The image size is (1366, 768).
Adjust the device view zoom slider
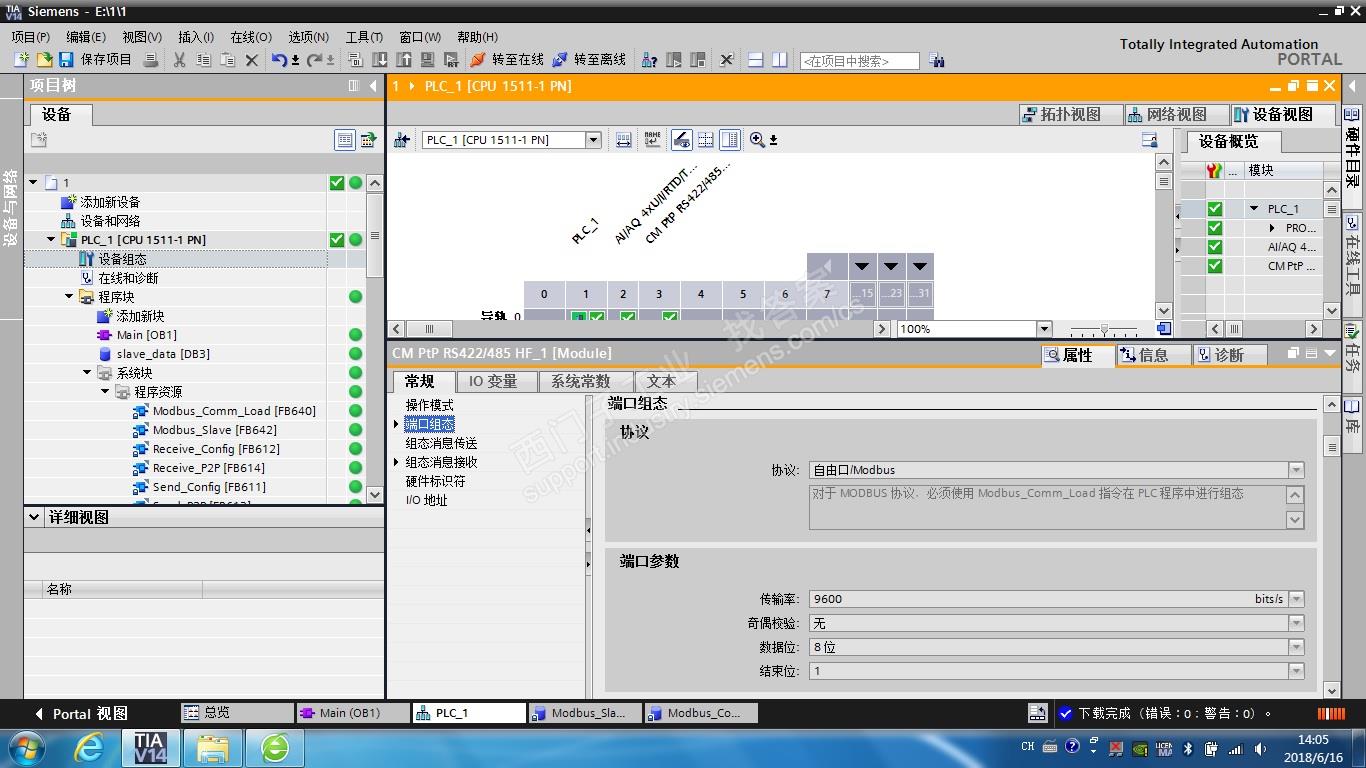pyautogui.click(x=1104, y=329)
